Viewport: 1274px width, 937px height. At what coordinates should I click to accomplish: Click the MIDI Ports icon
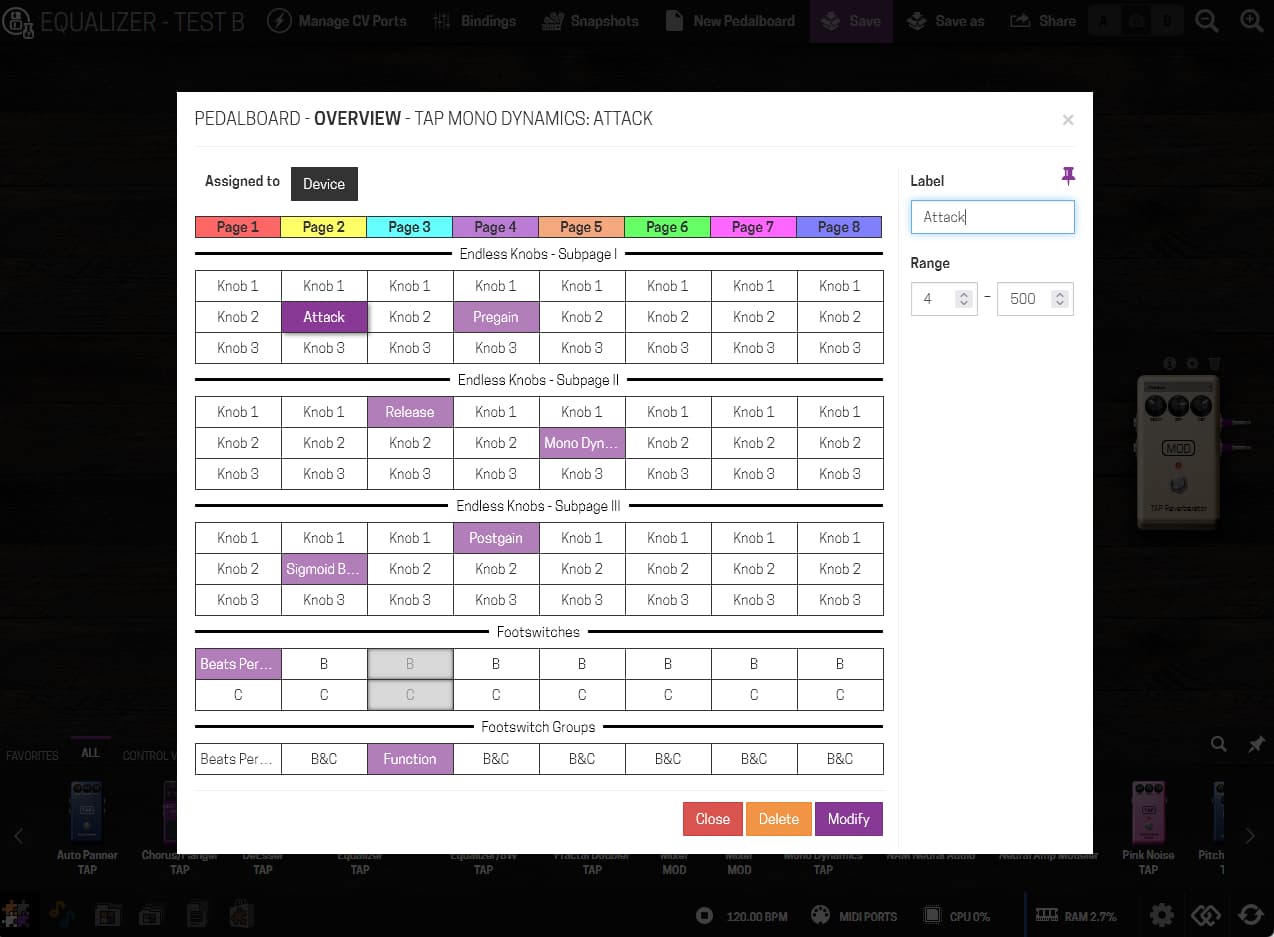pos(820,915)
